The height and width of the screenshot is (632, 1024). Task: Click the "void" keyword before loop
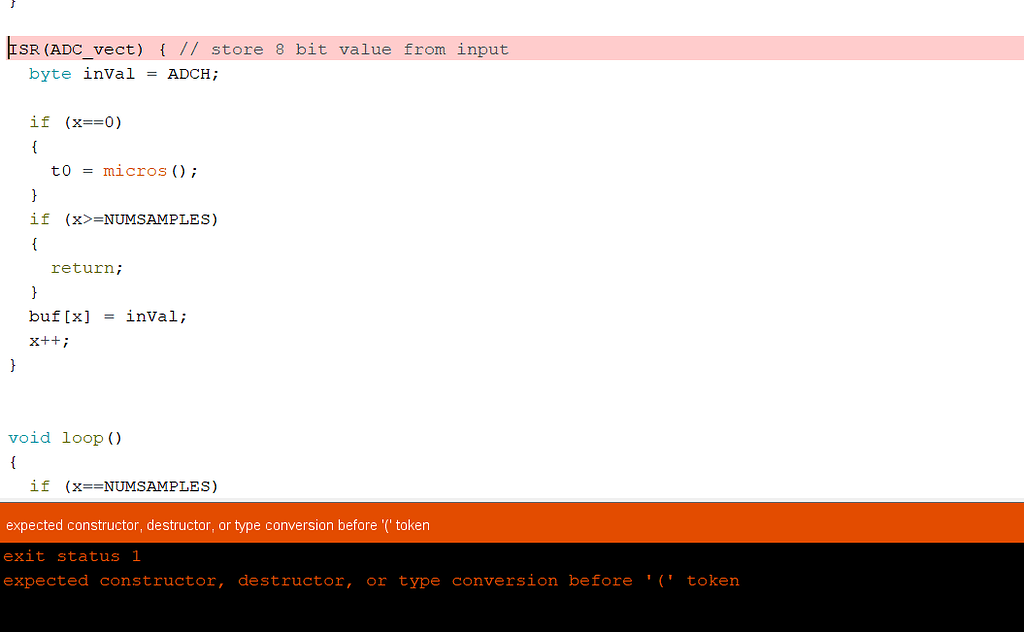point(29,438)
